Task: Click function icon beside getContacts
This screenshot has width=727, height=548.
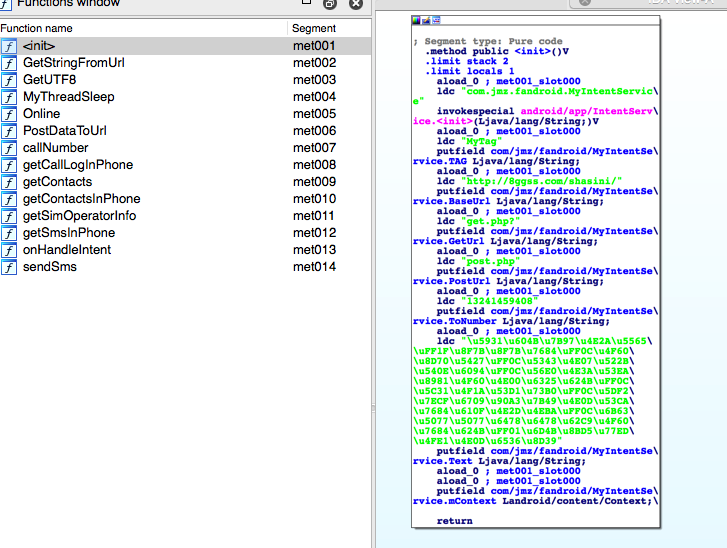Action: tap(9, 182)
